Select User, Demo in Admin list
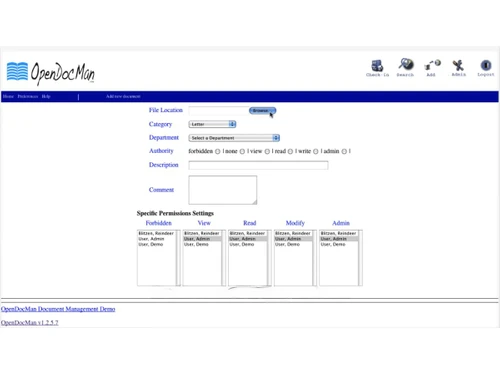Image resolution: width=500 pixels, height=375 pixels. click(x=339, y=244)
